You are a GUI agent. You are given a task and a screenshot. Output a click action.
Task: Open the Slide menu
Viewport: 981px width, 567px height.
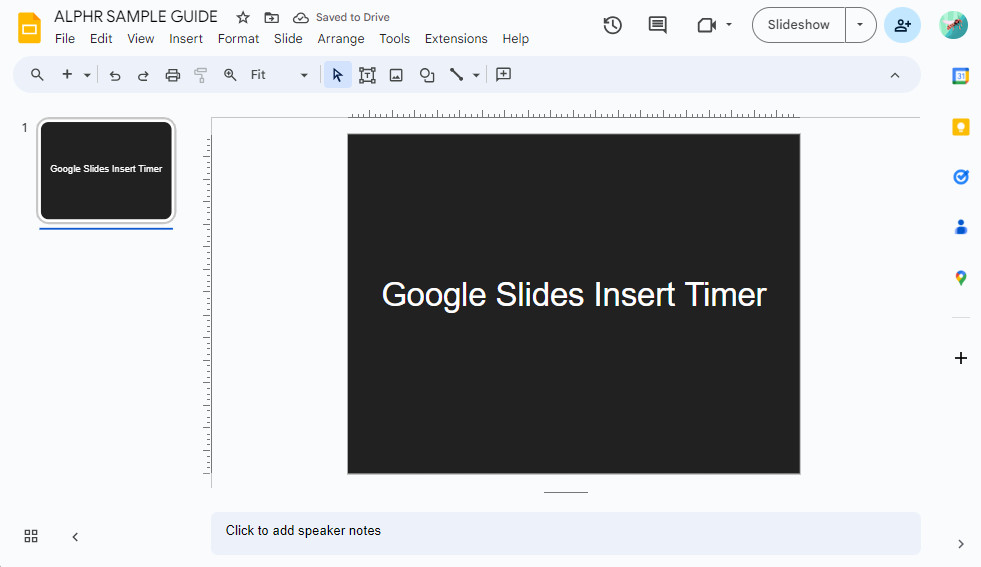pos(288,39)
